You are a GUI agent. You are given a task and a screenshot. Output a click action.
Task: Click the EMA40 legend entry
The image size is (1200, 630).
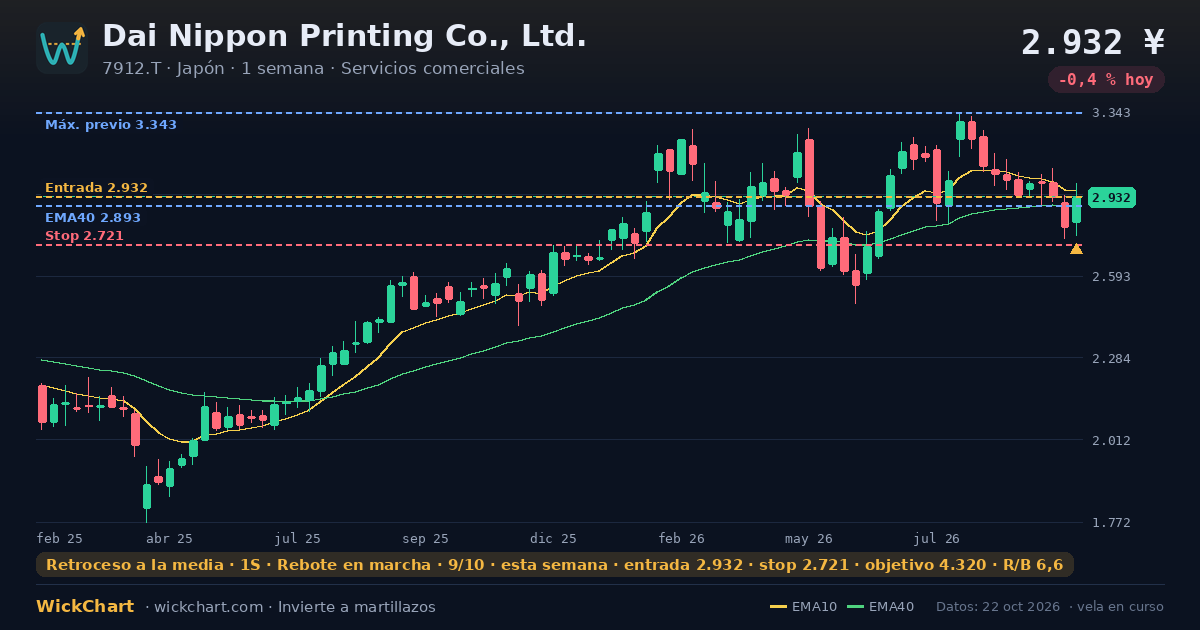pyautogui.click(x=881, y=607)
